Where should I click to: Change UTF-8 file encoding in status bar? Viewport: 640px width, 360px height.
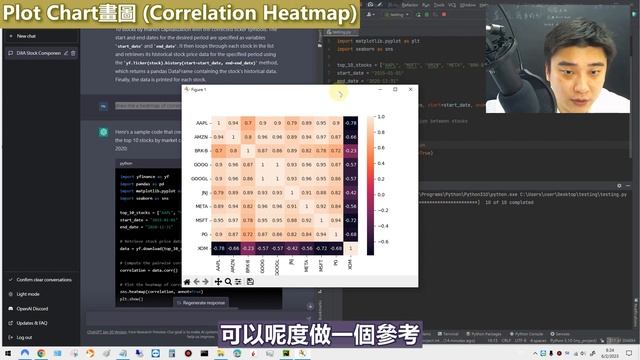(x=520, y=340)
